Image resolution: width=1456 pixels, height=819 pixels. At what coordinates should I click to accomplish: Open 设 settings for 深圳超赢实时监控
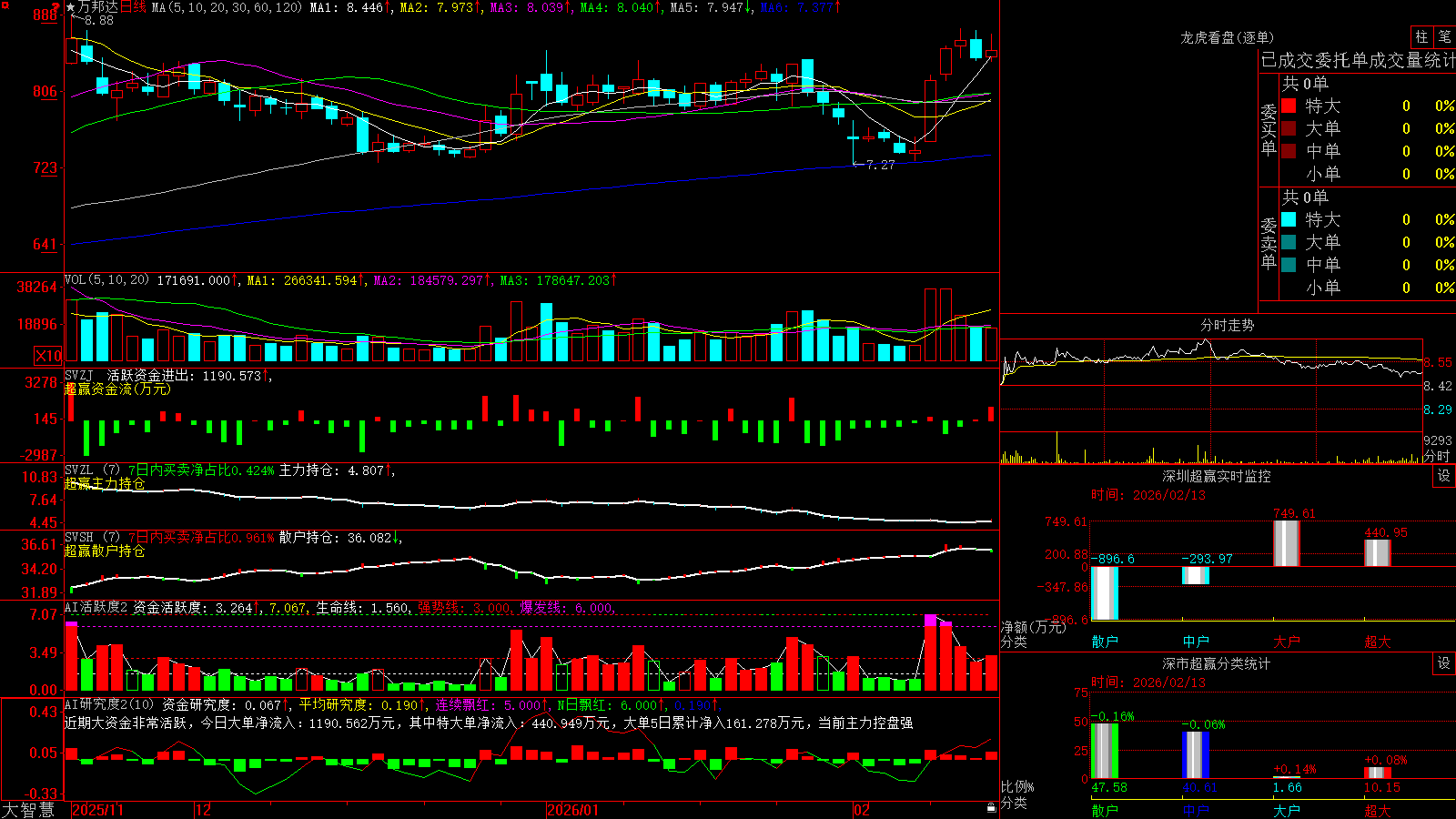click(x=1444, y=476)
